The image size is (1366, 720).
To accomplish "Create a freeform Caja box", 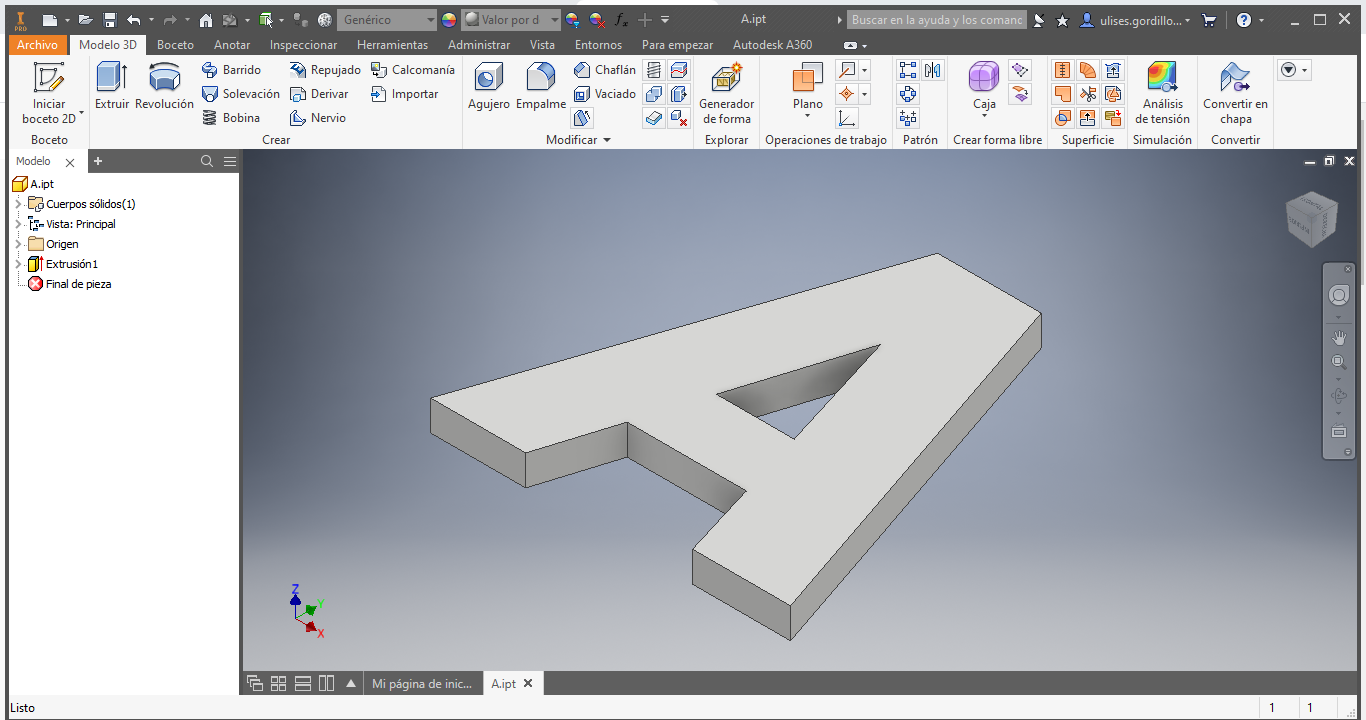I will 984,90.
